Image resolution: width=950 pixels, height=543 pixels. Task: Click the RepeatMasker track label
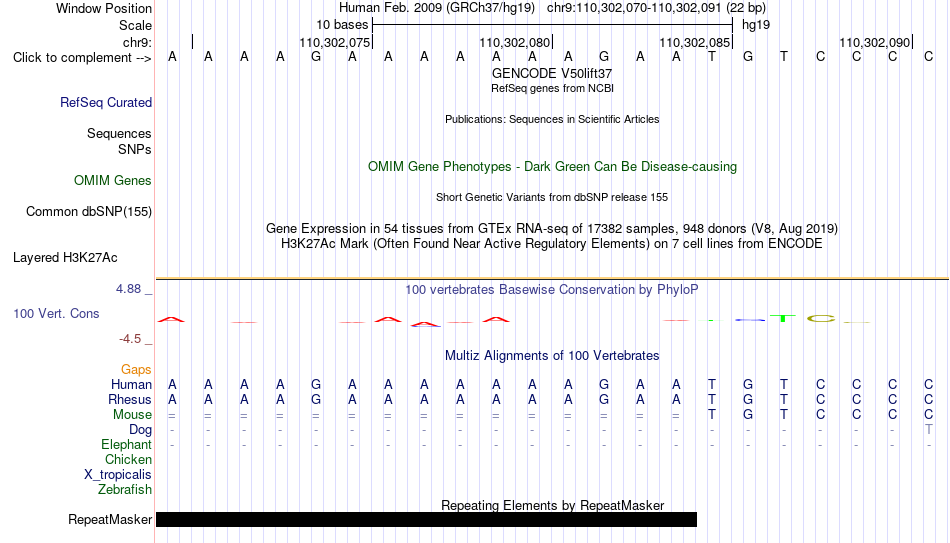(x=110, y=519)
